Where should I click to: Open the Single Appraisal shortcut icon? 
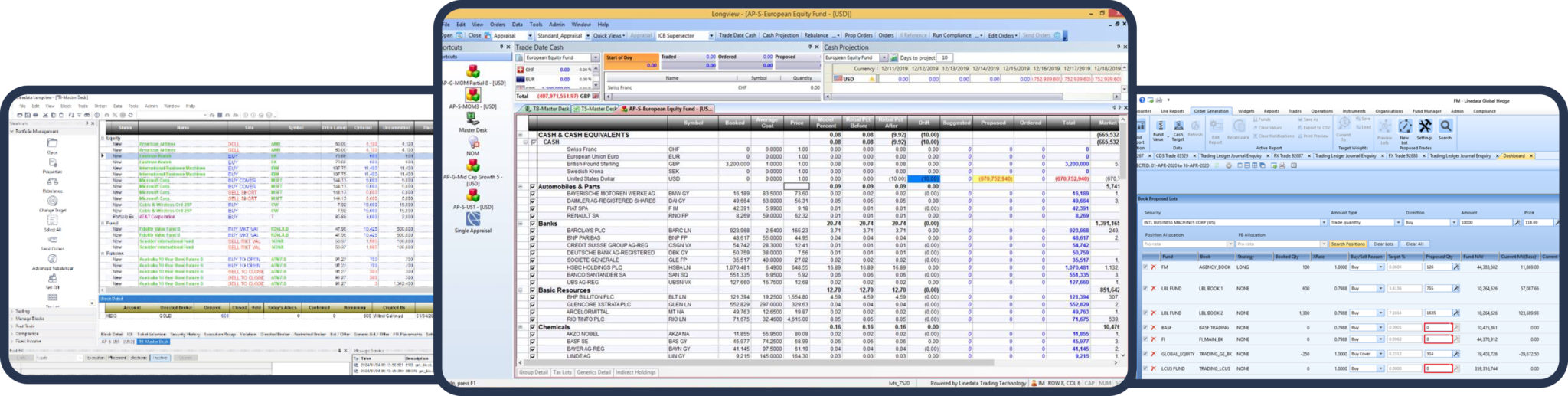473,219
